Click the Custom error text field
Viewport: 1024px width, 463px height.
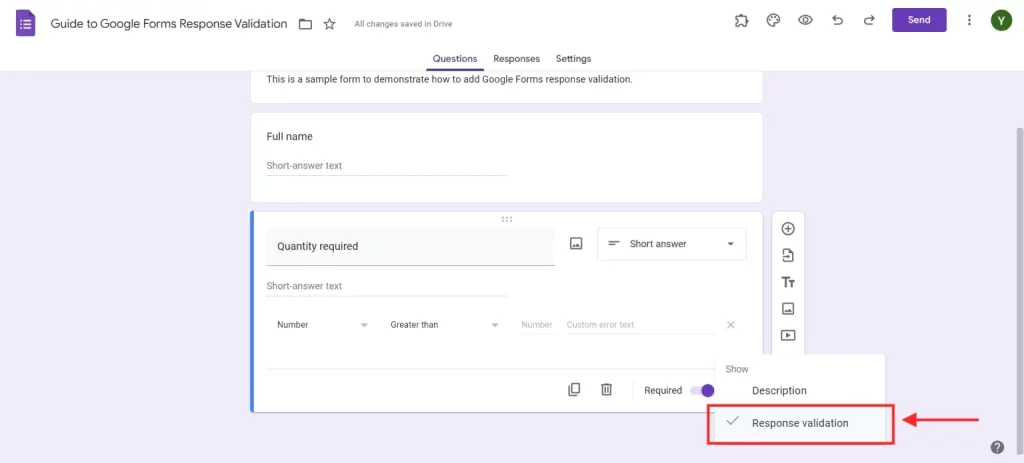640,325
